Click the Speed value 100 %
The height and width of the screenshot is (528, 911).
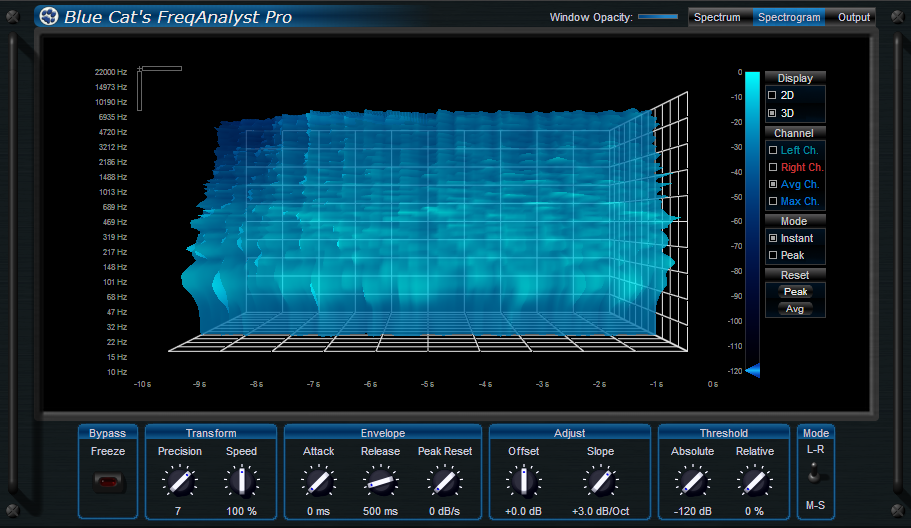(242, 511)
